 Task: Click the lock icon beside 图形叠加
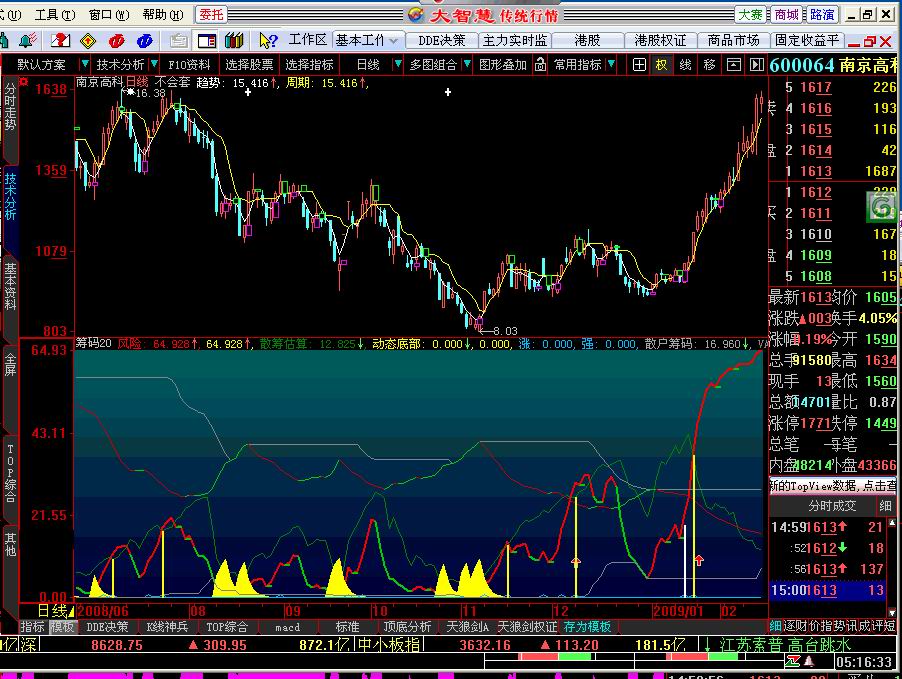point(540,64)
